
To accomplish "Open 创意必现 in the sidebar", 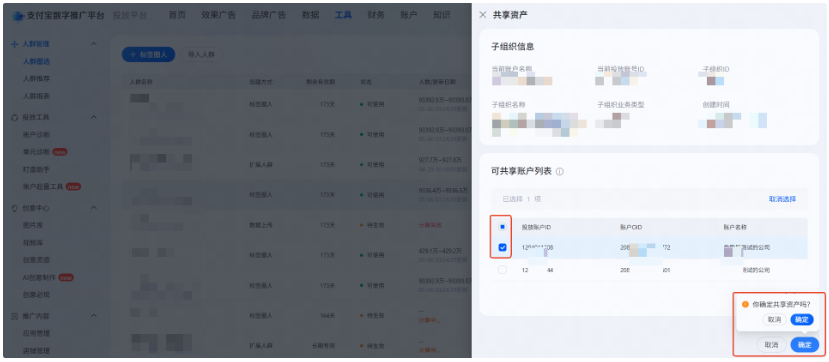I will [x=36, y=295].
